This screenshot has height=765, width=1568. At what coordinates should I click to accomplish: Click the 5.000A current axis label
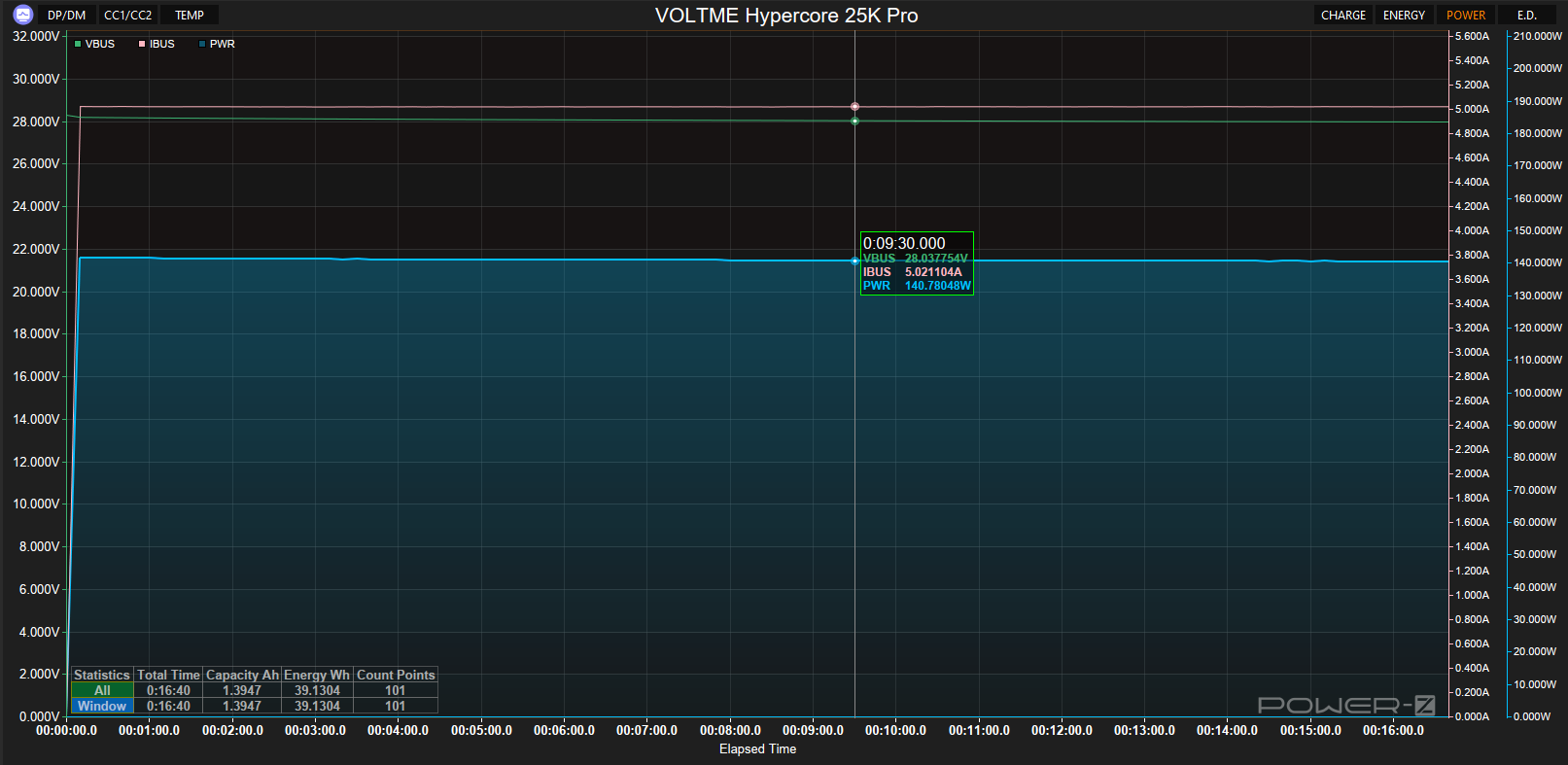(x=1472, y=109)
